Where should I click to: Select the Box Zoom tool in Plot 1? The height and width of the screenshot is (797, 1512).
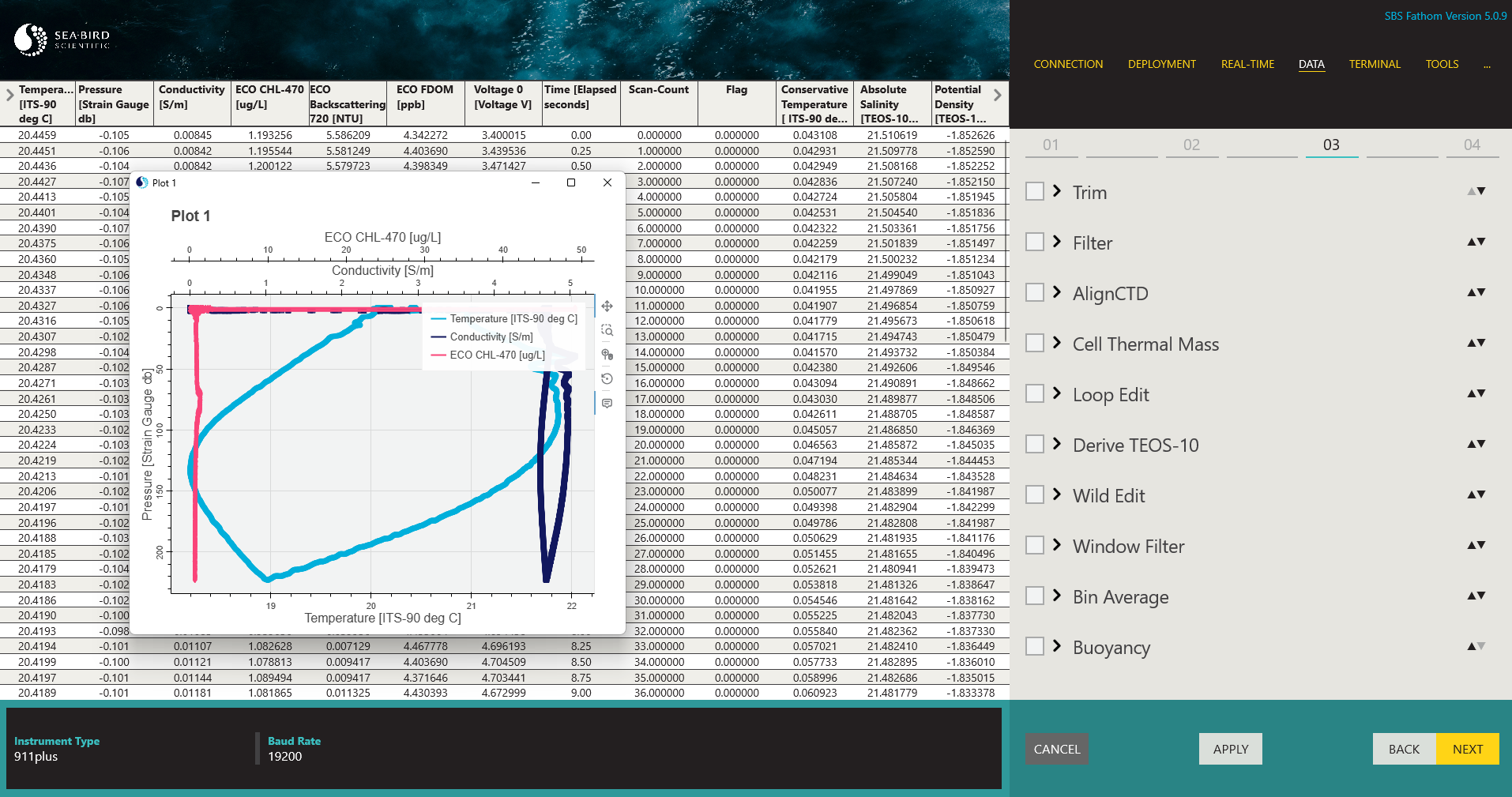(607, 330)
